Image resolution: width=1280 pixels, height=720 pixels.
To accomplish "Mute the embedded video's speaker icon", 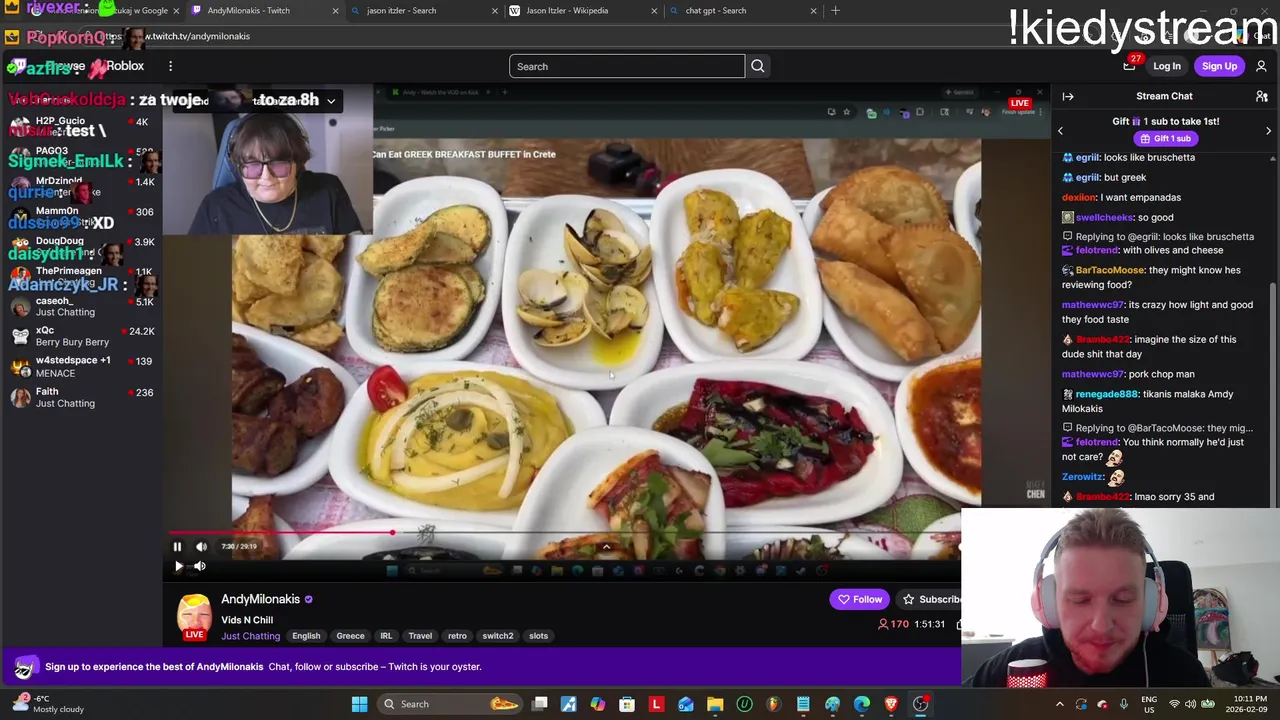I will pyautogui.click(x=201, y=546).
